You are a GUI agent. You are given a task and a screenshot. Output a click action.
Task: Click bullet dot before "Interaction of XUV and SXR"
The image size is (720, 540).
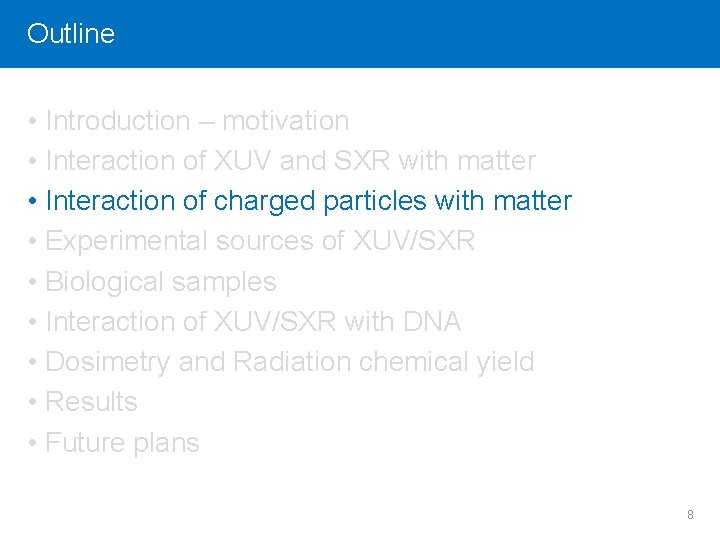pos(33,162)
